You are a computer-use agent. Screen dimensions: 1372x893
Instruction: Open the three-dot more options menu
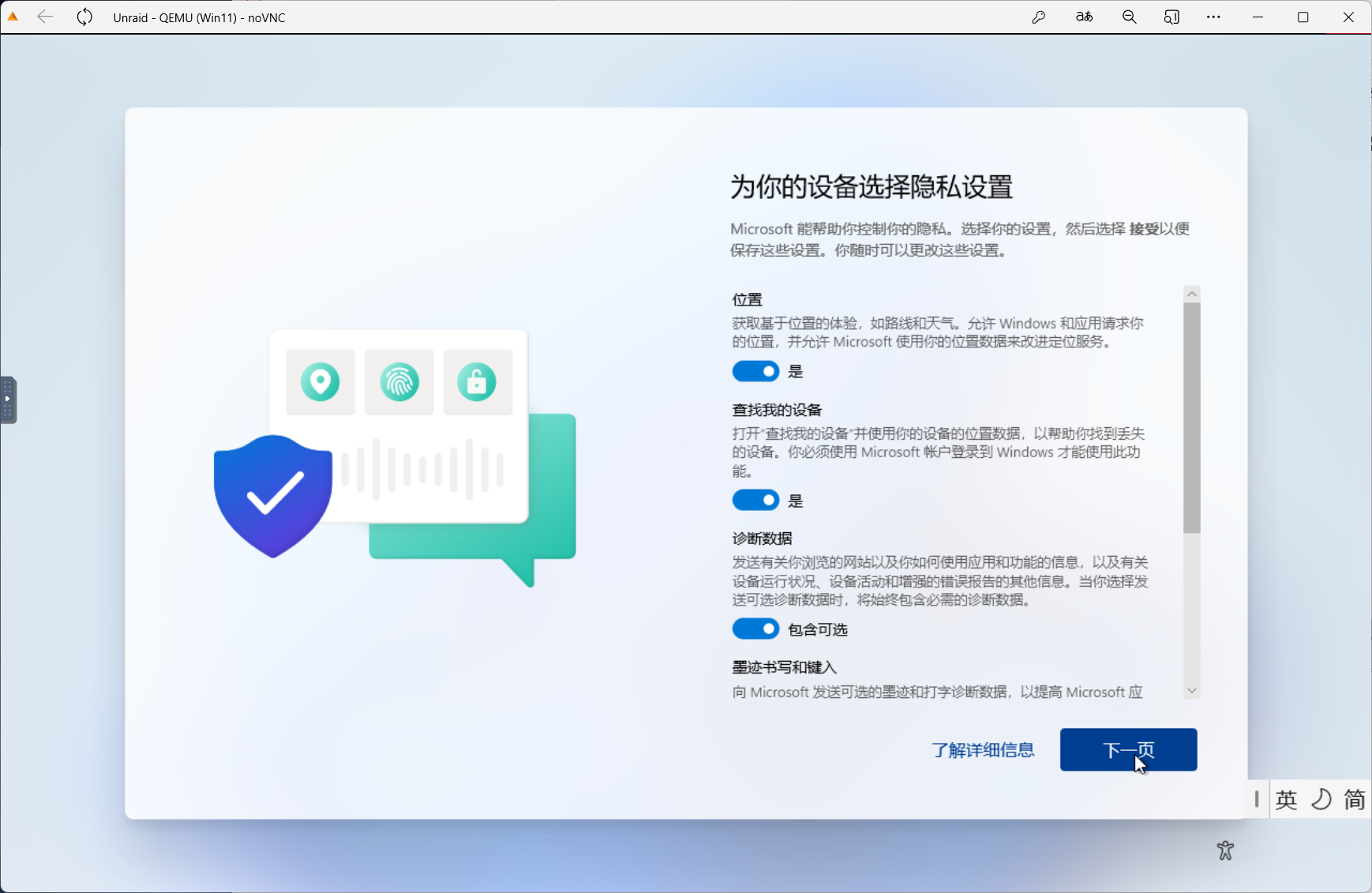(1213, 17)
